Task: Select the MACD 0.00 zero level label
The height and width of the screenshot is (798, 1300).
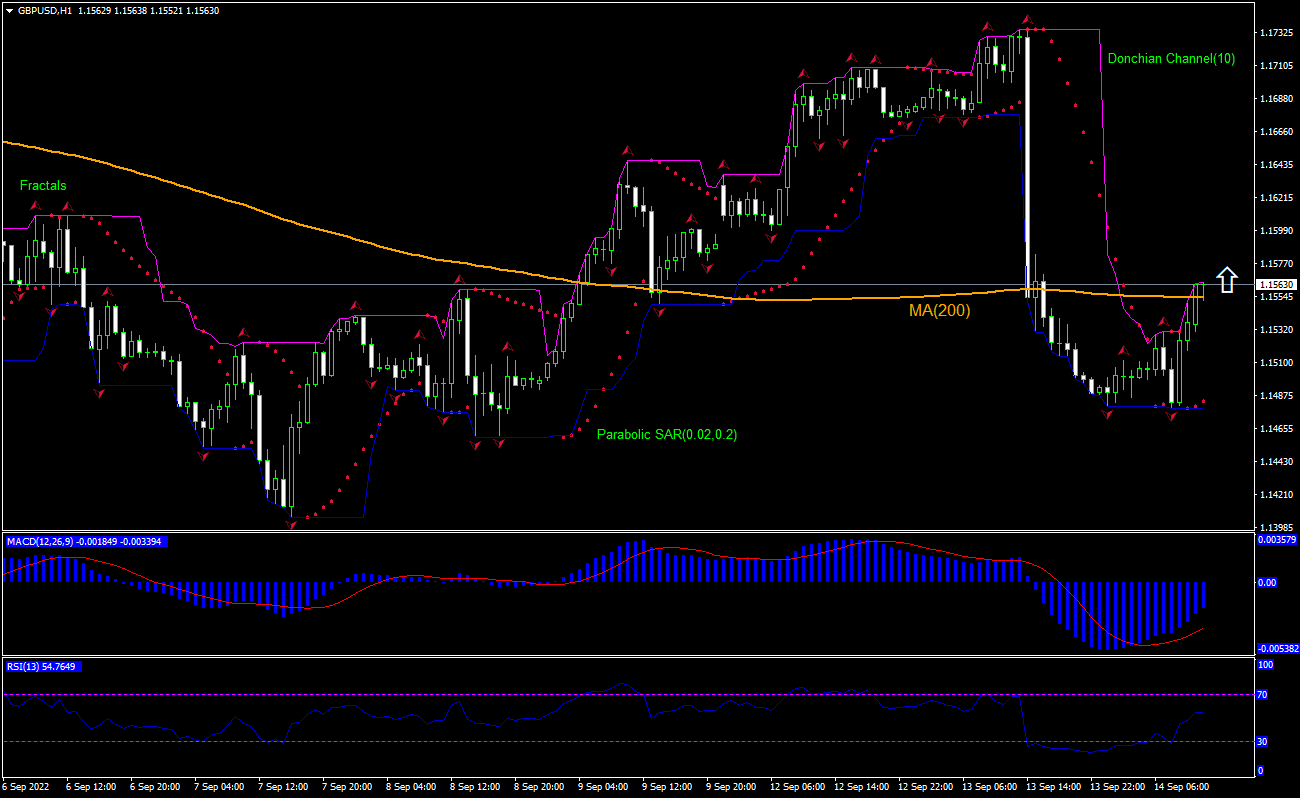Action: point(1267,582)
